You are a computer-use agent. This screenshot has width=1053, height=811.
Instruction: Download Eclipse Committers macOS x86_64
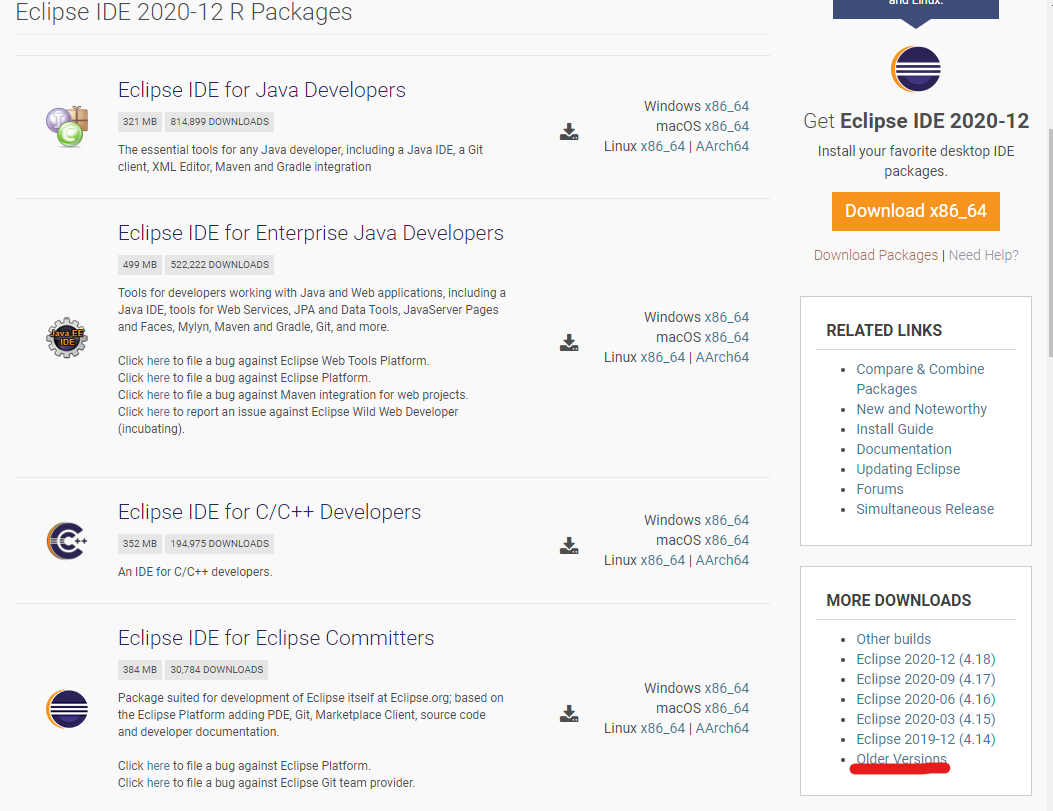(x=727, y=708)
